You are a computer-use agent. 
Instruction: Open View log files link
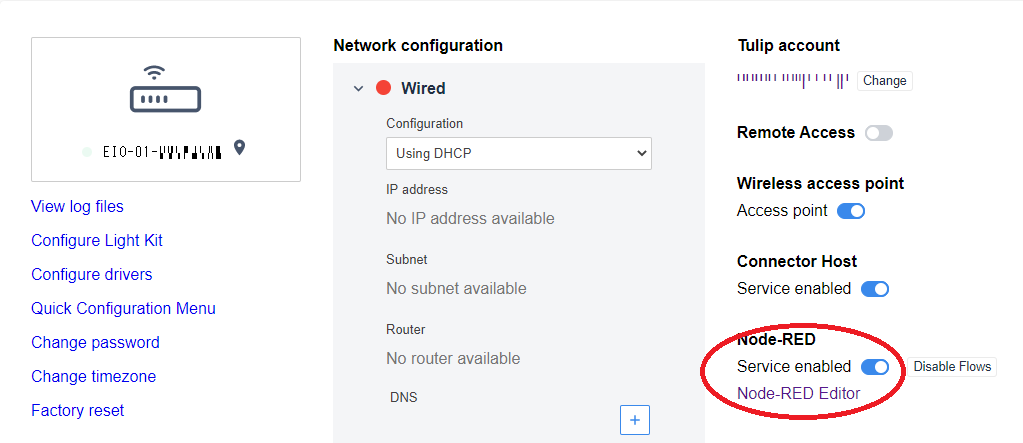(77, 206)
